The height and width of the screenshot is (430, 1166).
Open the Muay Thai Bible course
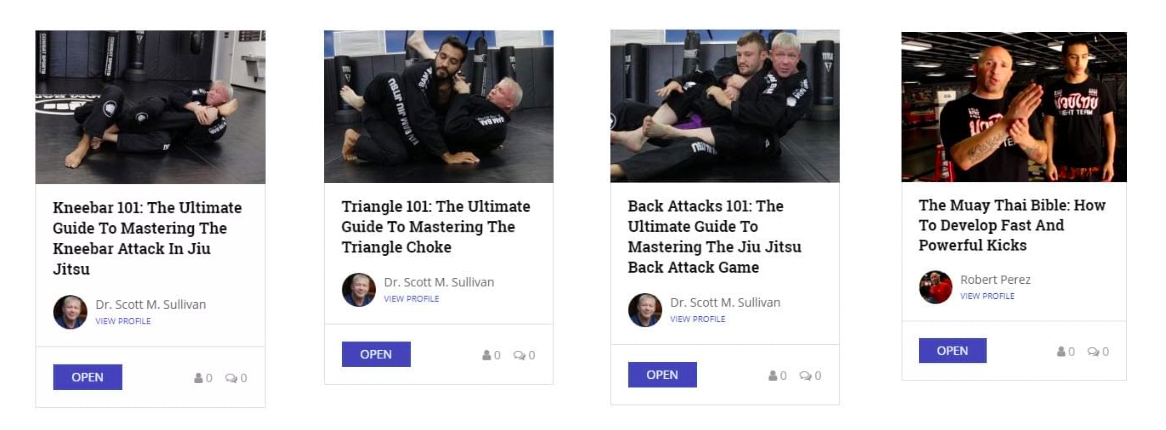tap(953, 350)
